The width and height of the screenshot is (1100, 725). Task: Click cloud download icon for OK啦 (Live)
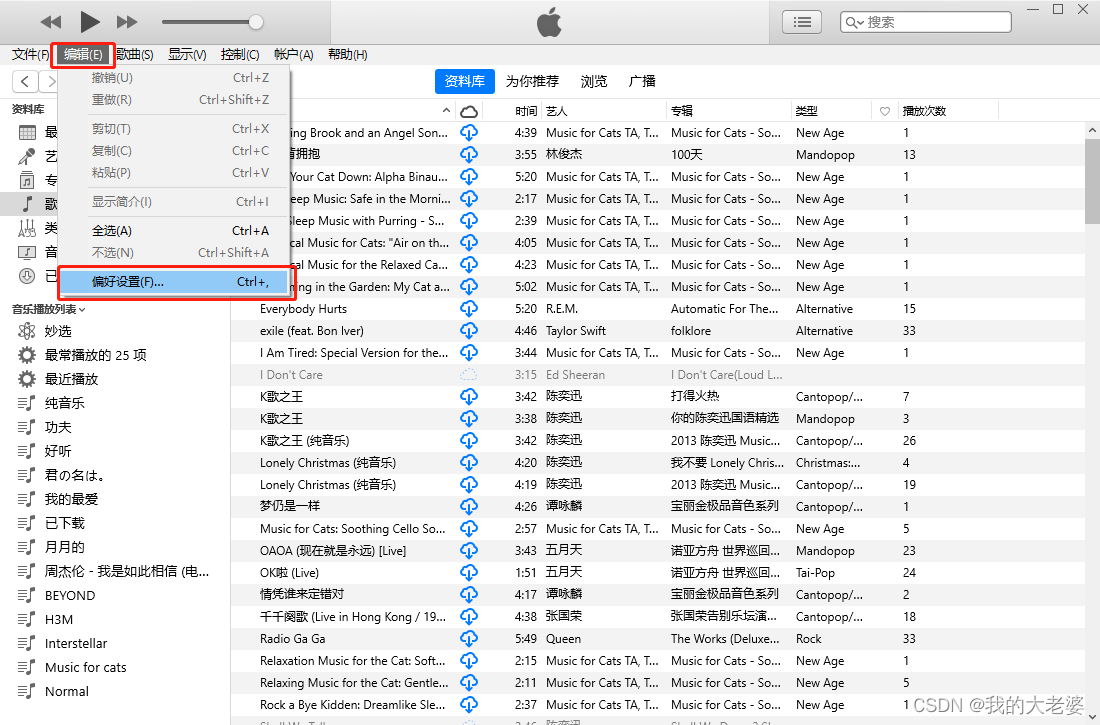(469, 573)
